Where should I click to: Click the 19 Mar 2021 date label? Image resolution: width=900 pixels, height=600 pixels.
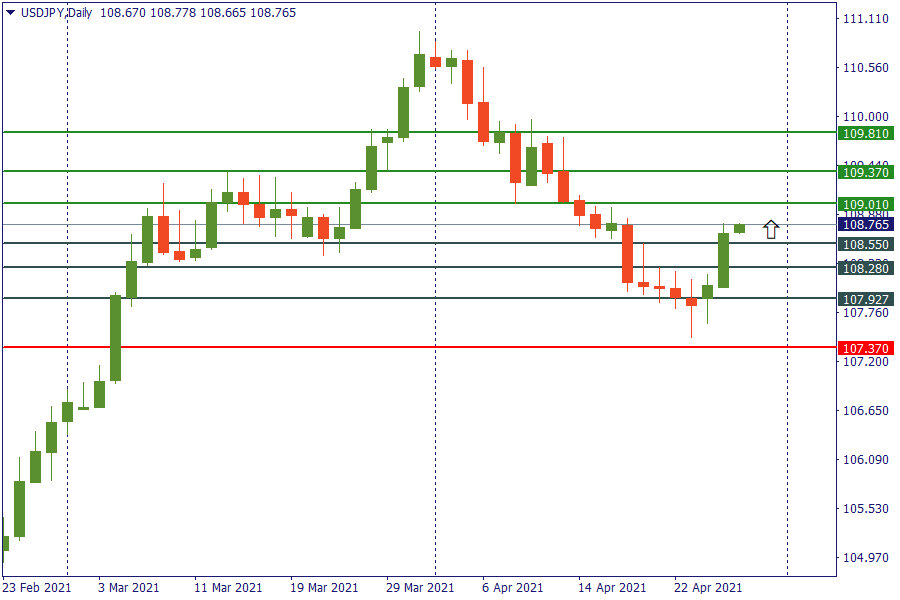pyautogui.click(x=324, y=587)
